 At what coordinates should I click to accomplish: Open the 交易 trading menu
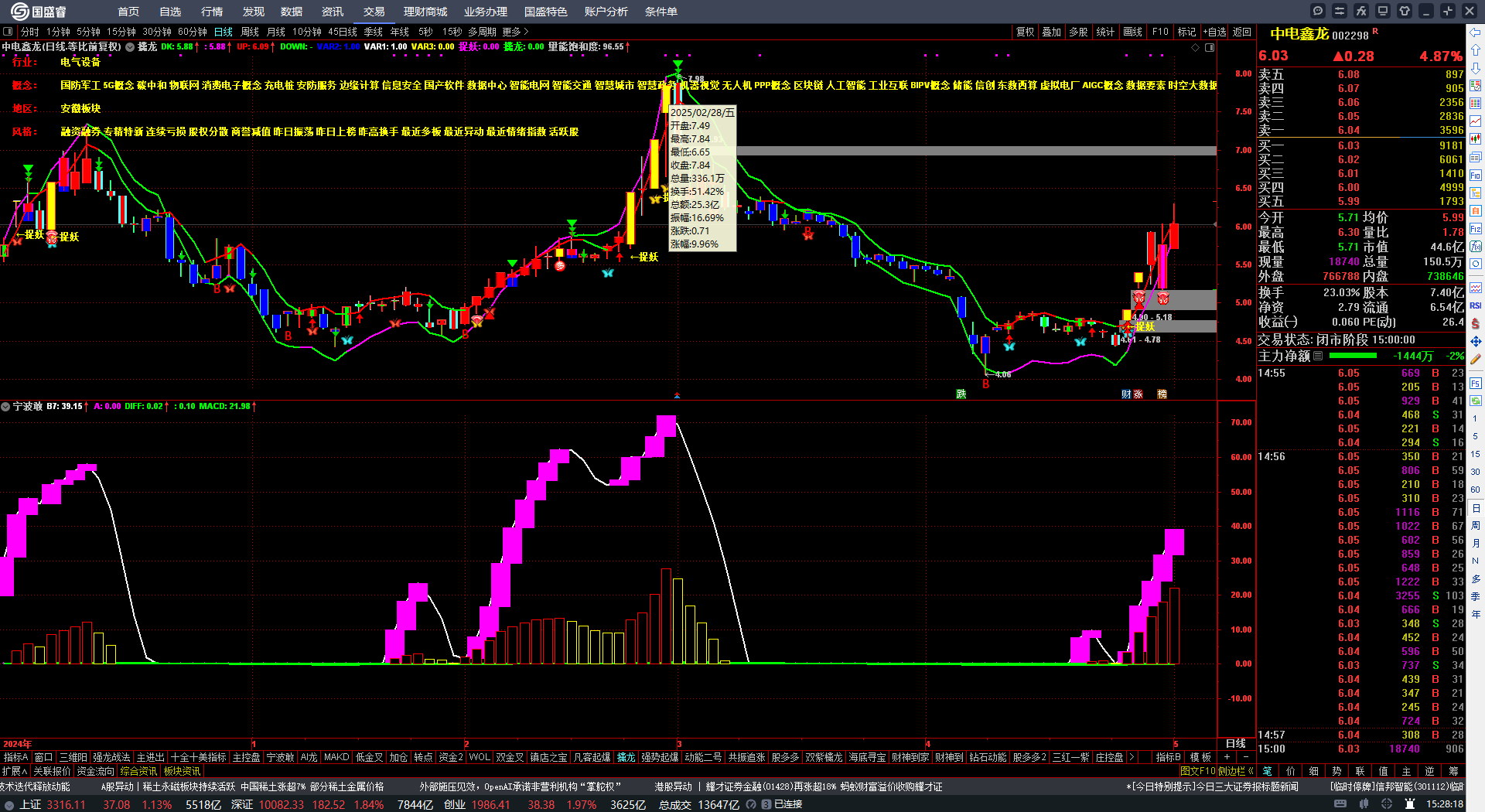click(374, 12)
